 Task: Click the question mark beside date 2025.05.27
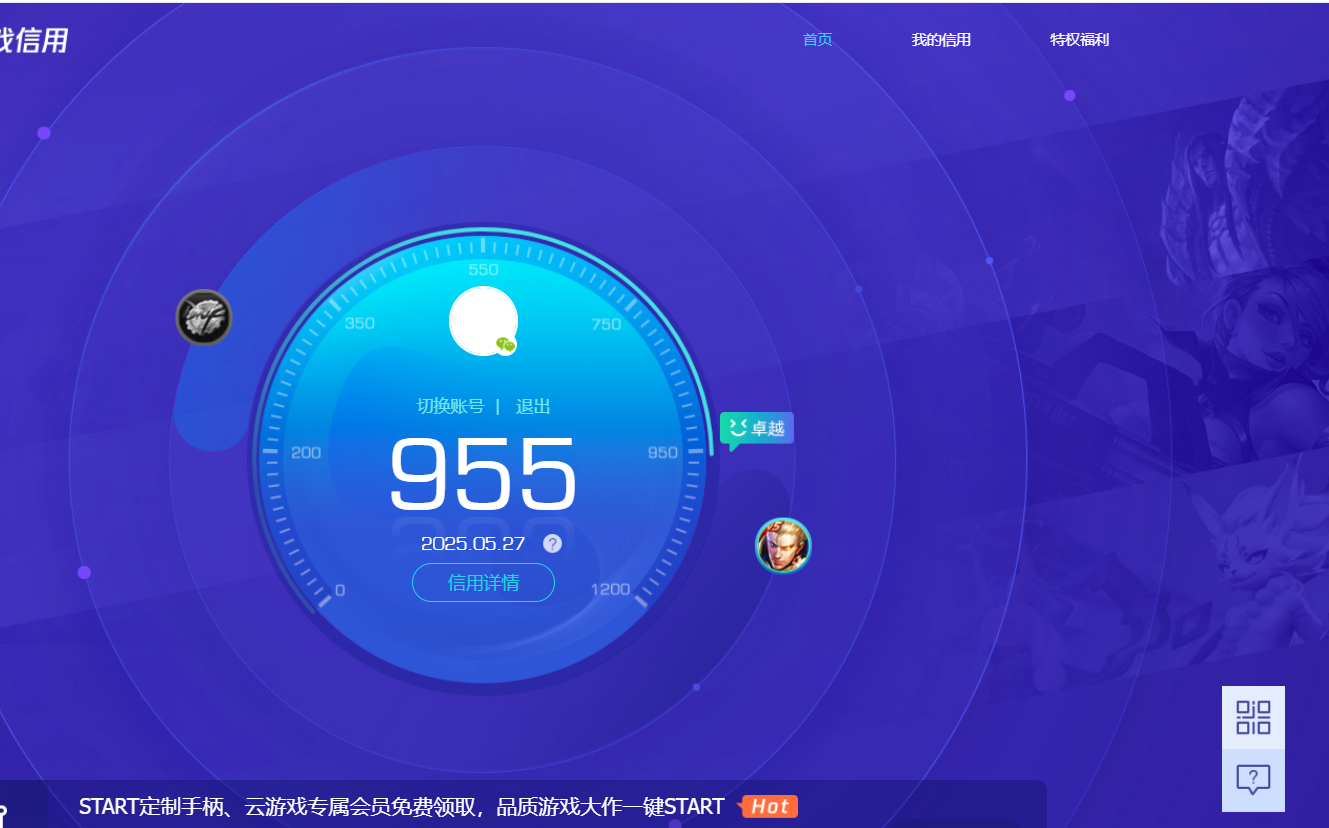coord(552,543)
